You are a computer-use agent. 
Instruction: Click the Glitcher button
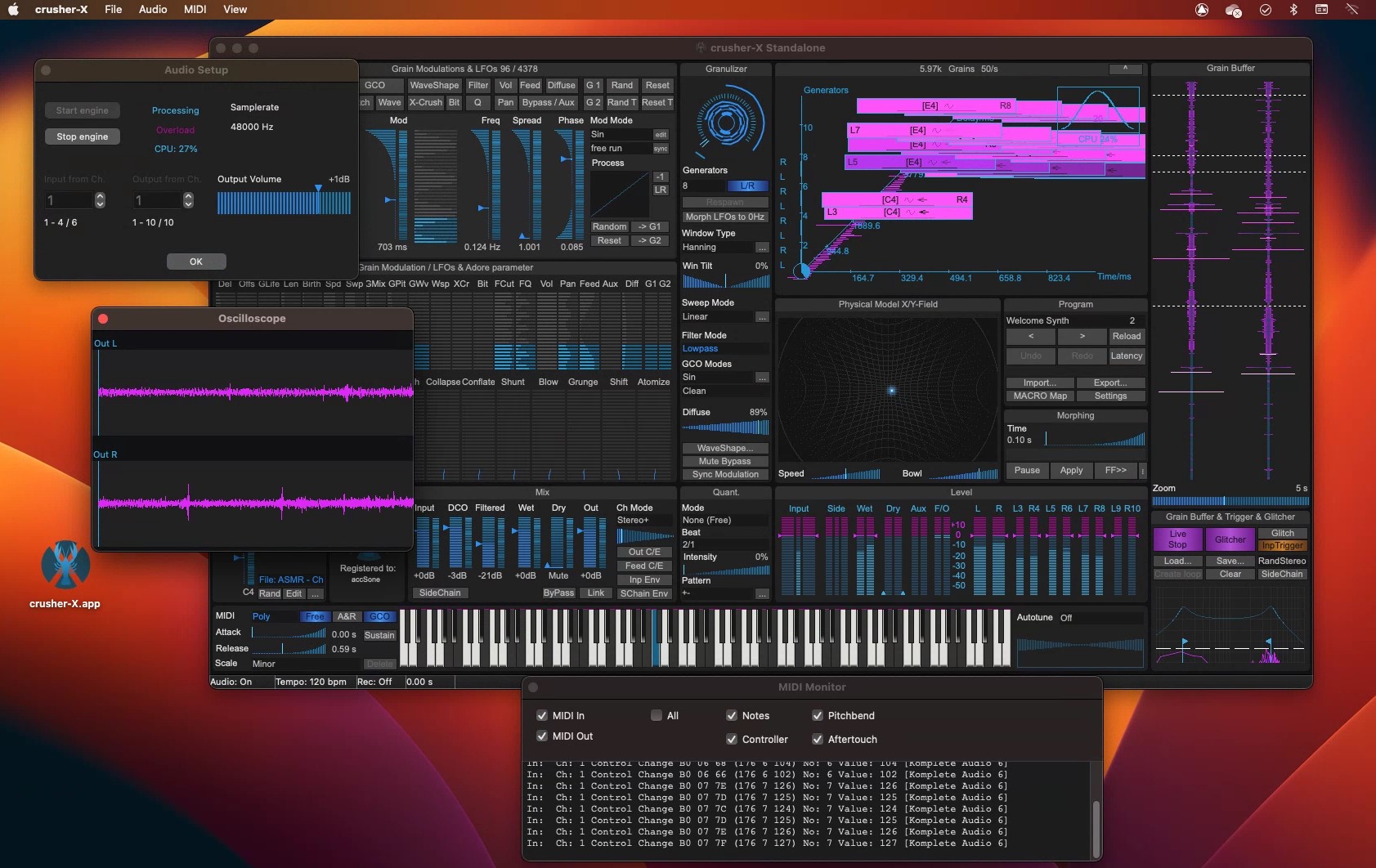(x=1230, y=539)
